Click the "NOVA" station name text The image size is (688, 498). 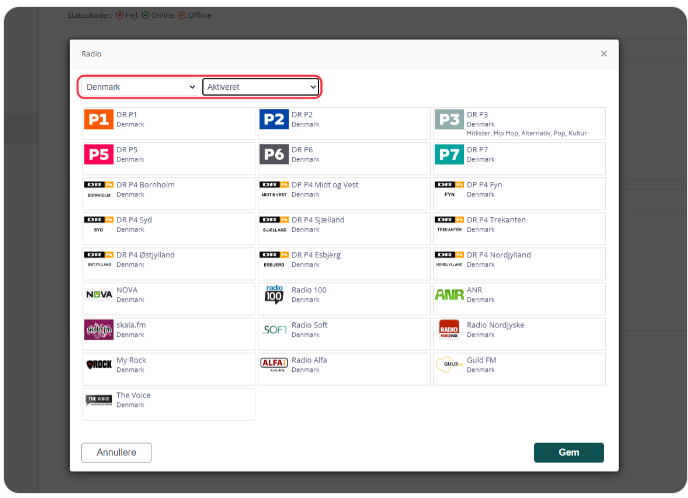point(127,290)
